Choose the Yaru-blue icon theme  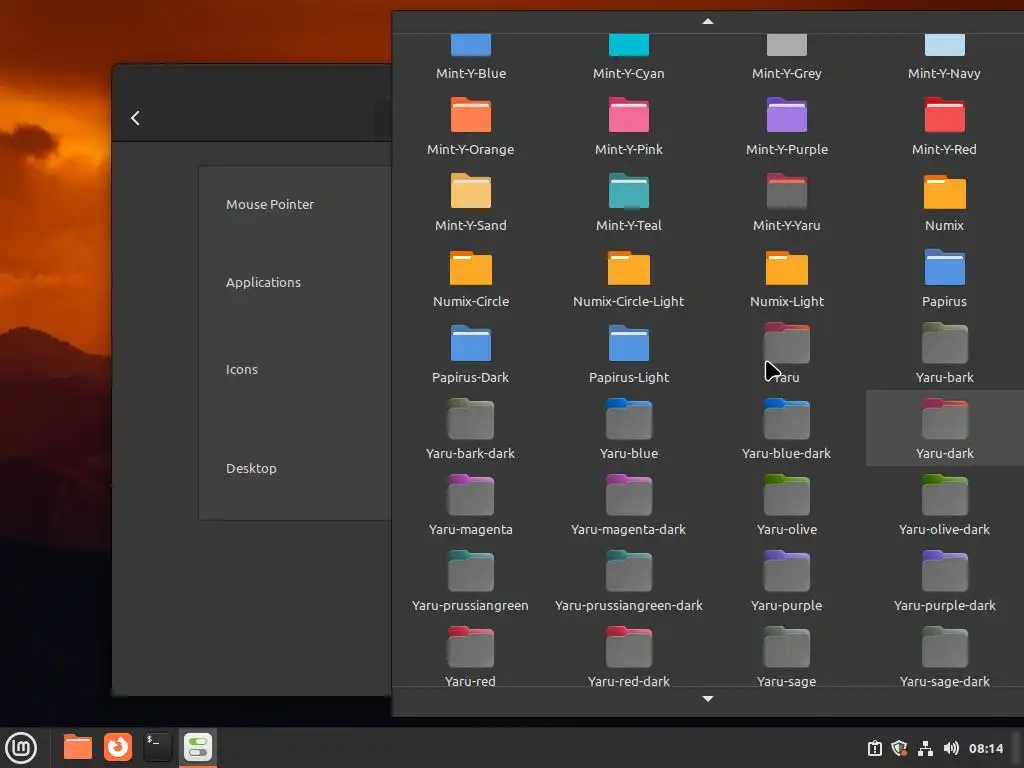628,429
